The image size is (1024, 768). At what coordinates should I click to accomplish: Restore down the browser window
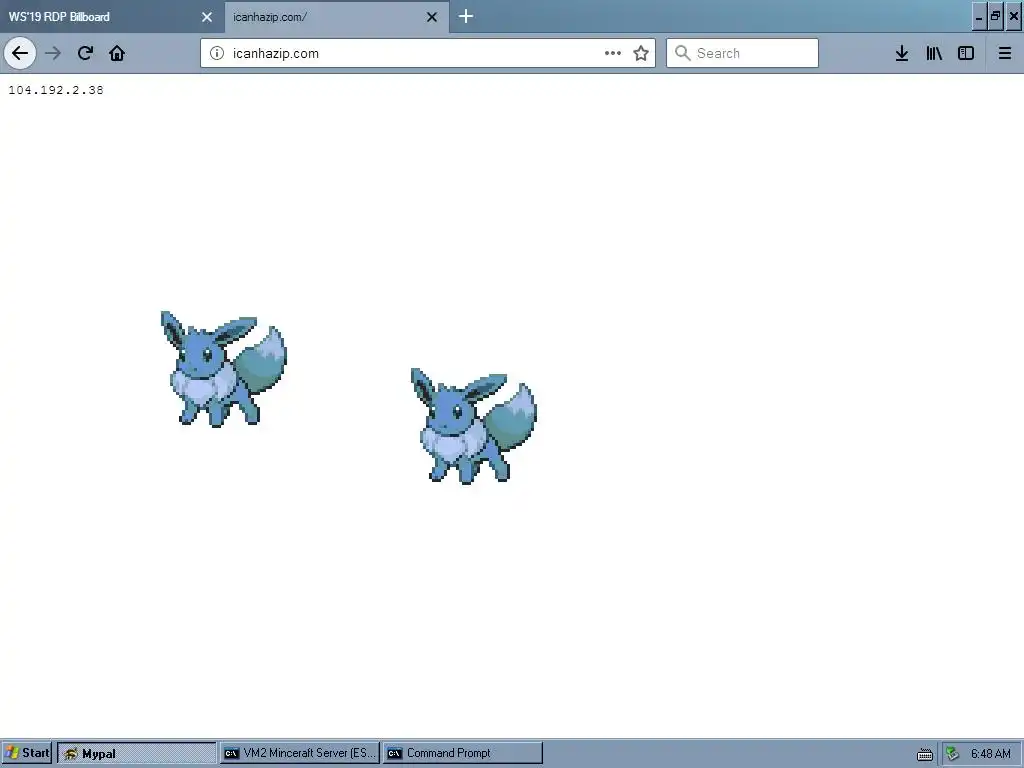point(996,17)
